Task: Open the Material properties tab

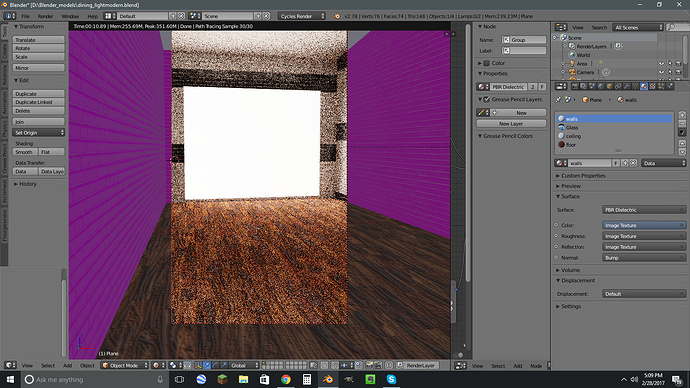Action: [x=644, y=86]
